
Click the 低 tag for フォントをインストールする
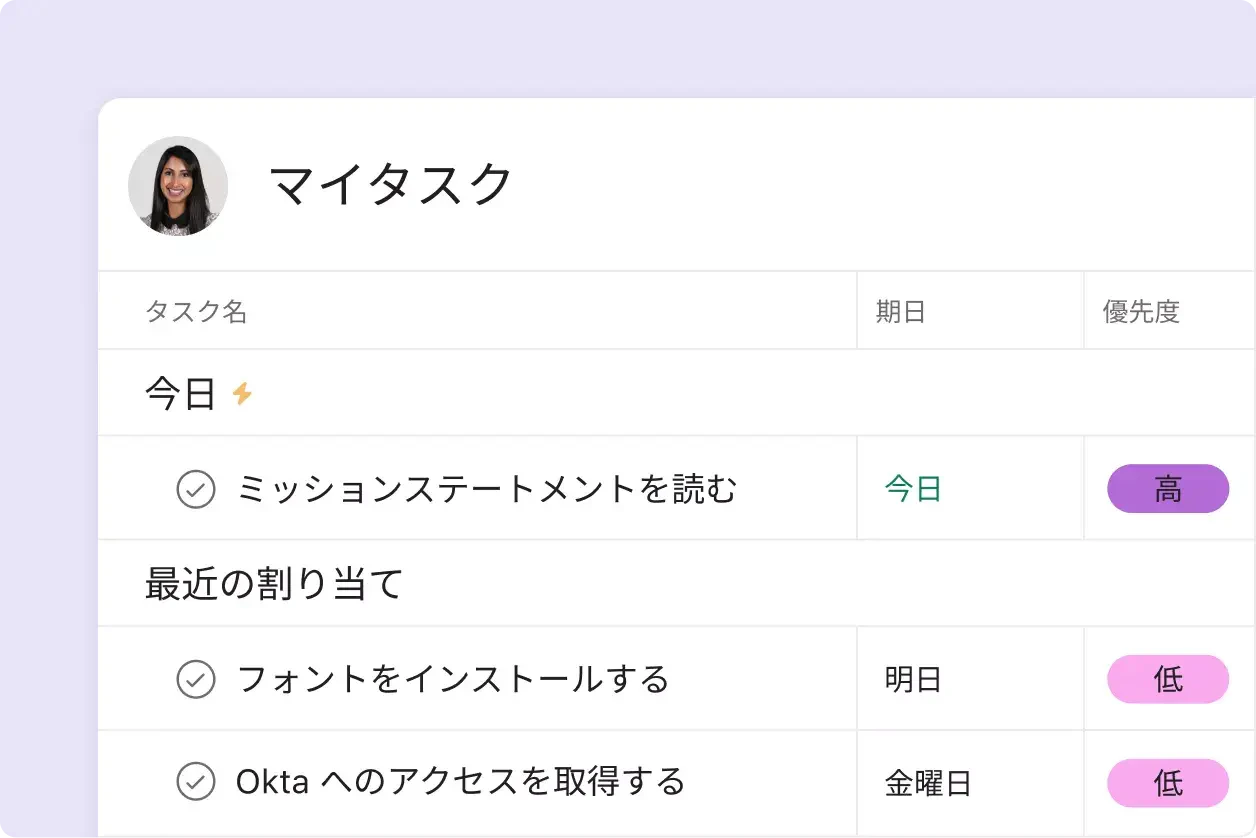1168,679
